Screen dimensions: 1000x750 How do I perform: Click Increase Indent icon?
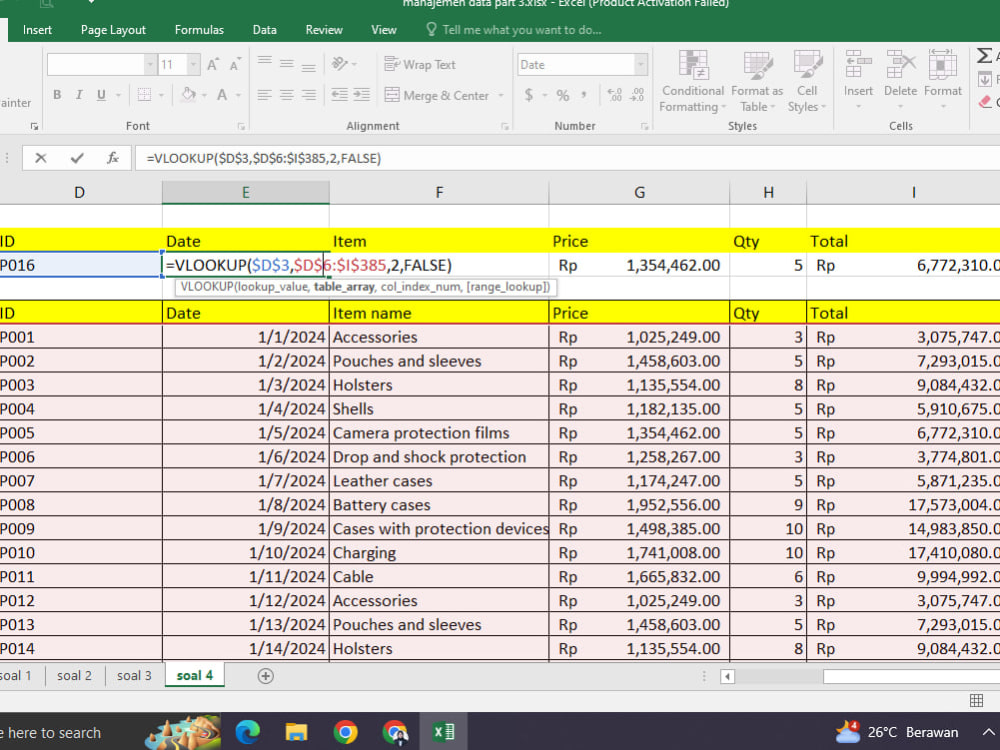pos(362,95)
